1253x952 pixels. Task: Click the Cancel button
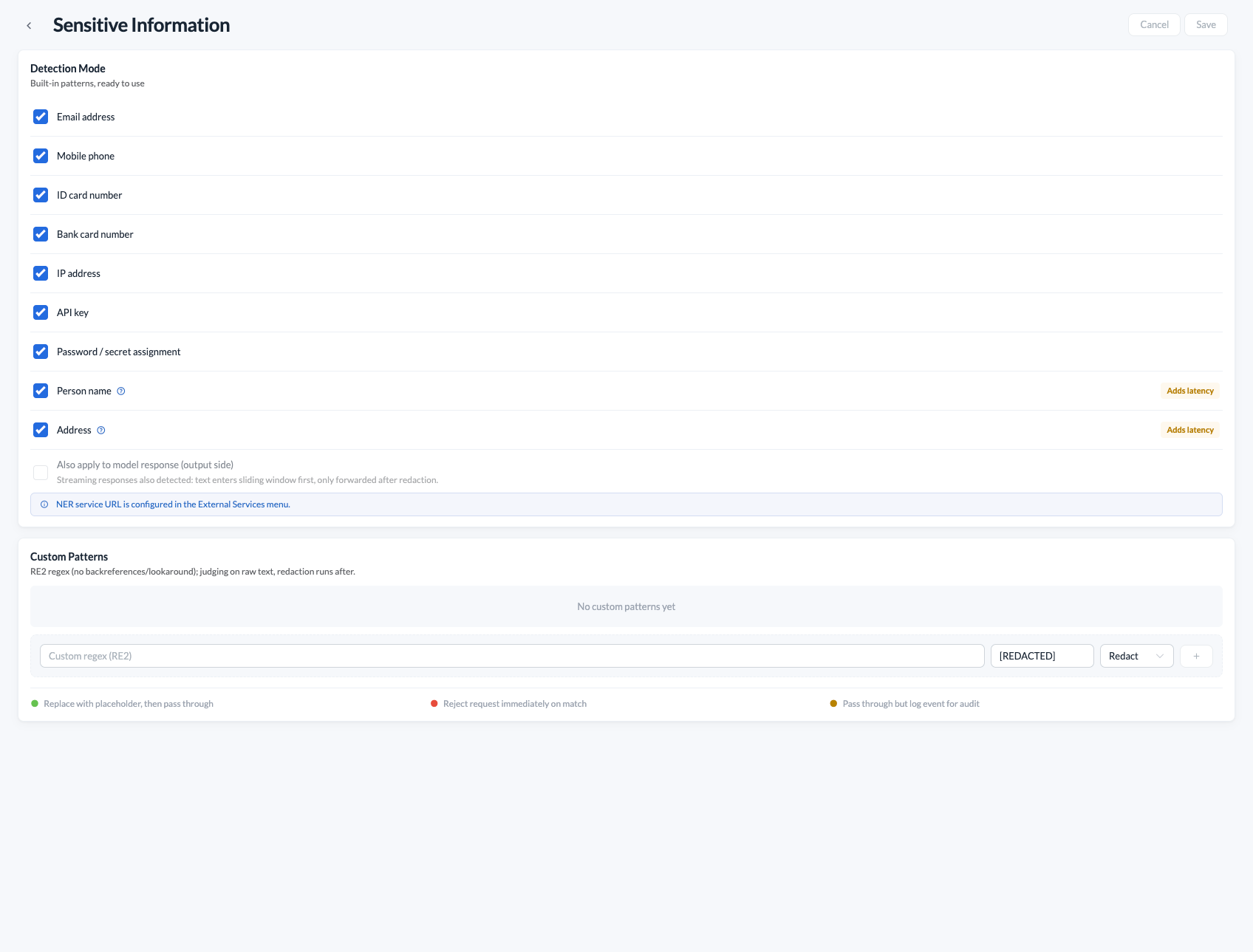tap(1154, 24)
